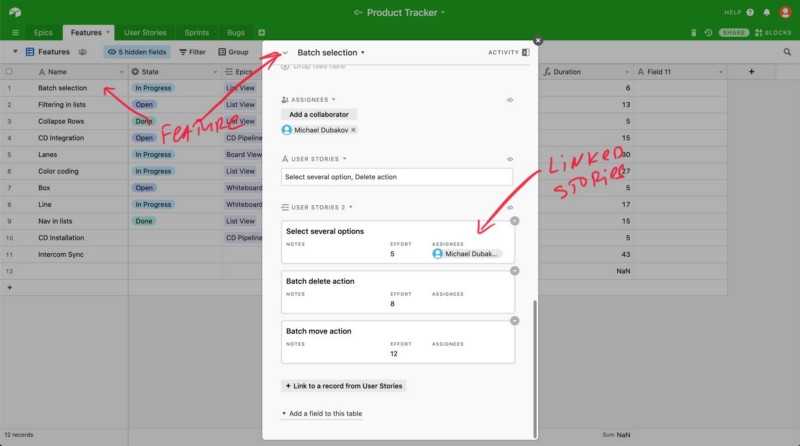Open the Field 11 column dropdown
This screenshot has height=446, width=800.
pos(721,72)
